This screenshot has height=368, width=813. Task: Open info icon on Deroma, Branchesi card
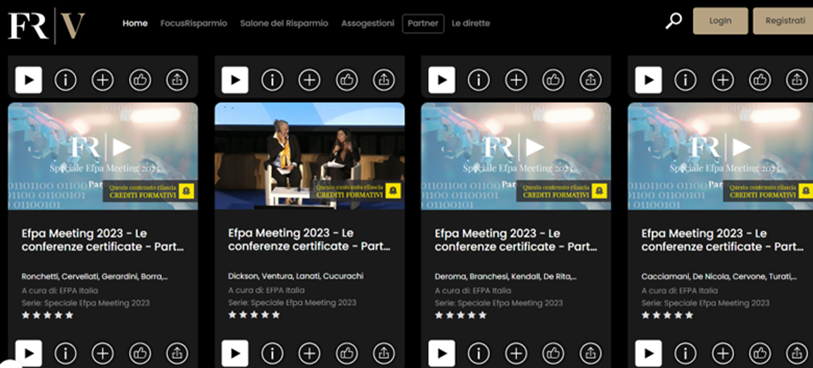click(479, 353)
